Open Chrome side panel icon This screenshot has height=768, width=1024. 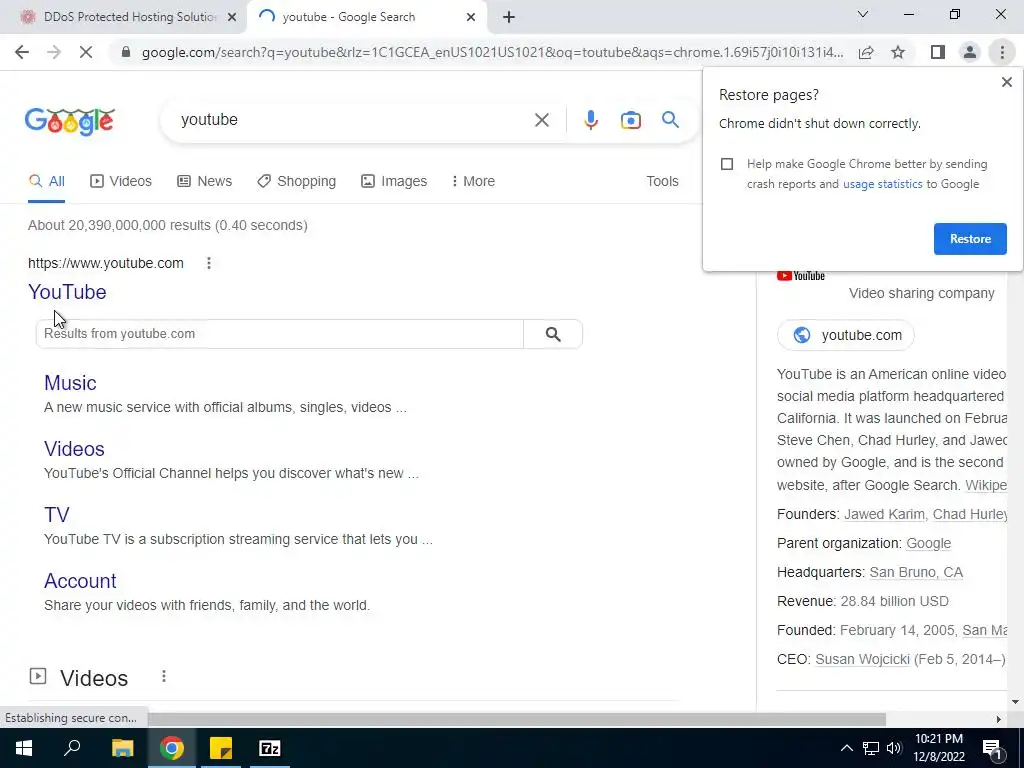click(x=938, y=52)
